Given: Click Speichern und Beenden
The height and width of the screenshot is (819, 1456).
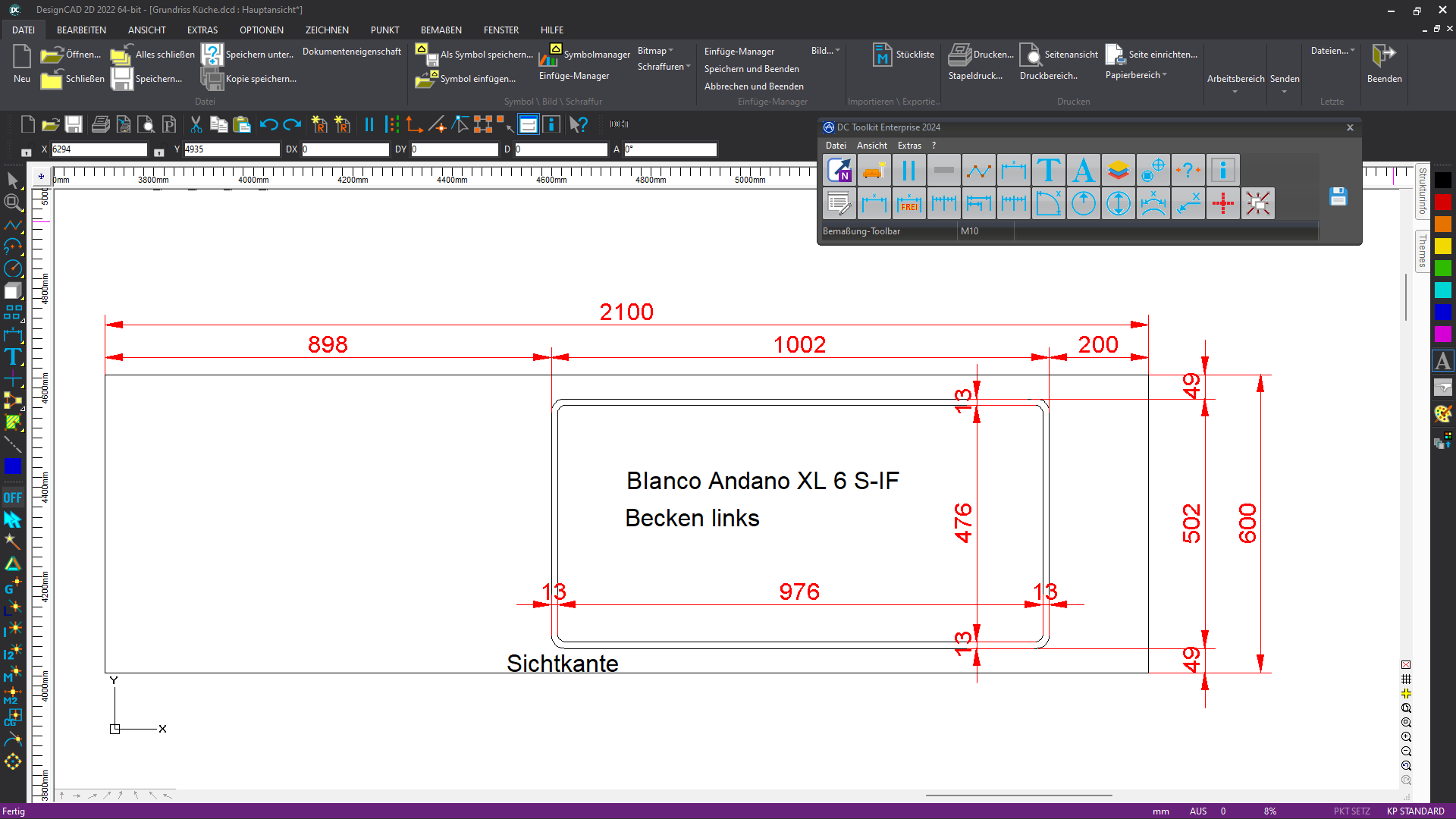Looking at the screenshot, I should point(752,69).
